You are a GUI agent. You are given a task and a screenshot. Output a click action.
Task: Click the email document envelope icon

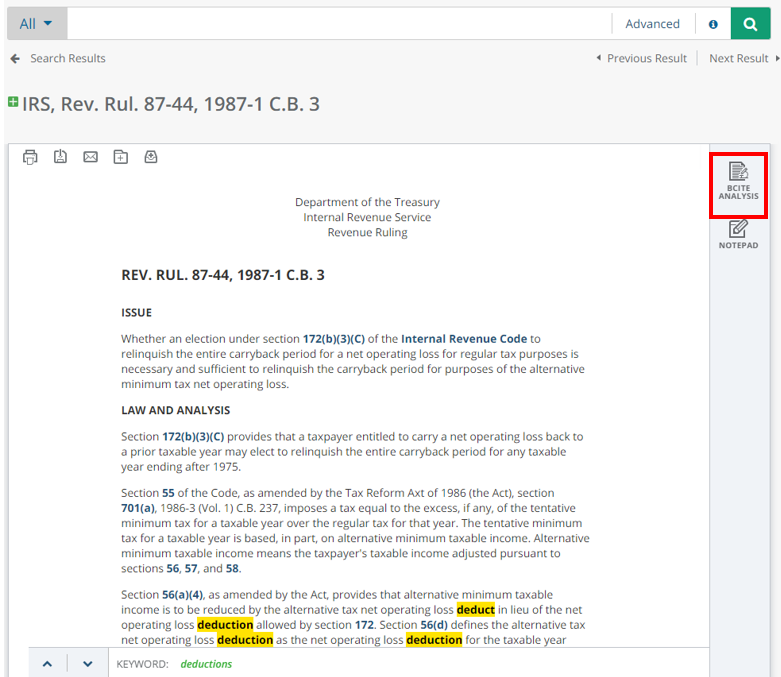point(90,157)
